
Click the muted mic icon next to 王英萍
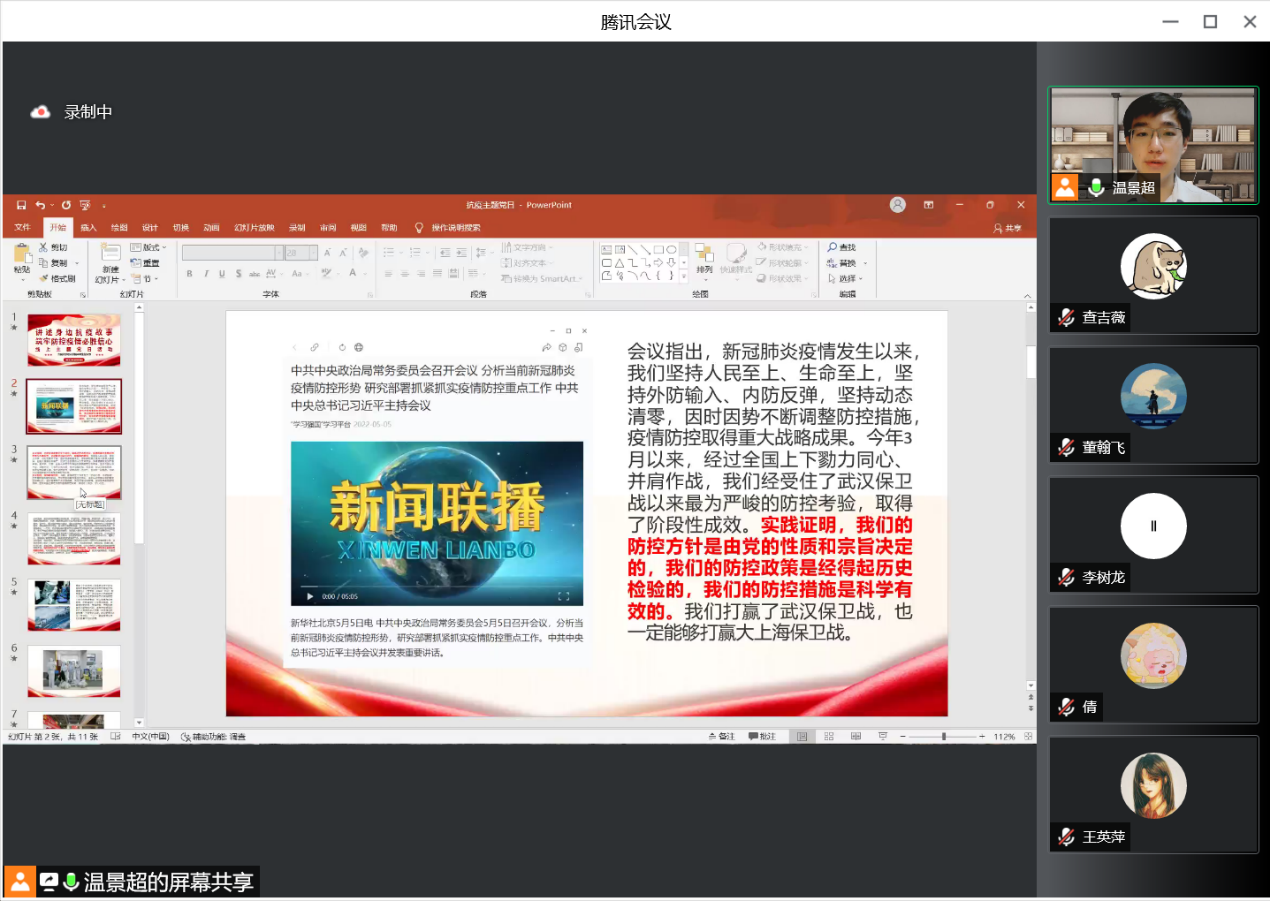1066,837
